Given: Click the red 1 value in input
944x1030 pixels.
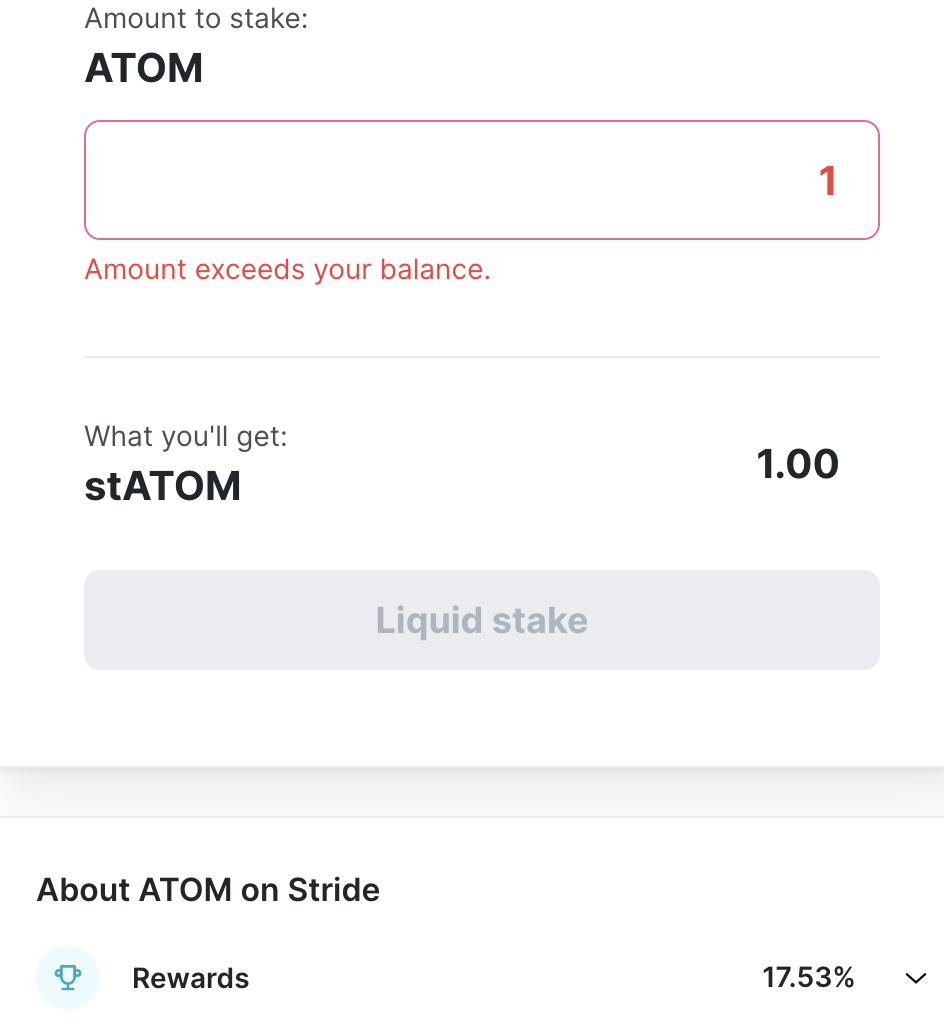Looking at the screenshot, I should tap(828, 181).
